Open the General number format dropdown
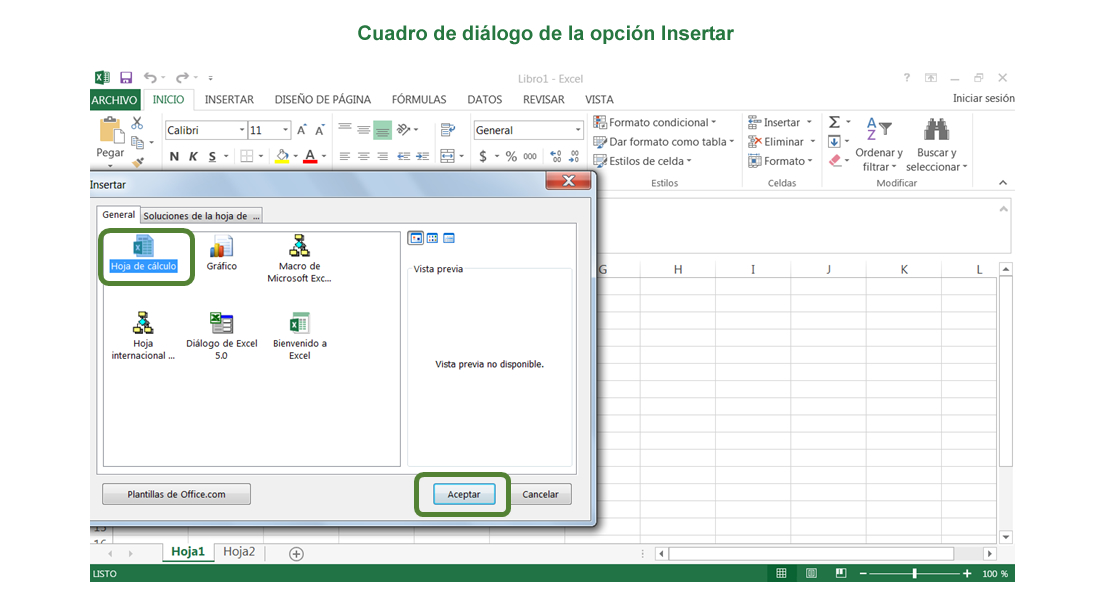Screen dimensions: 1100x608 click(x=578, y=130)
